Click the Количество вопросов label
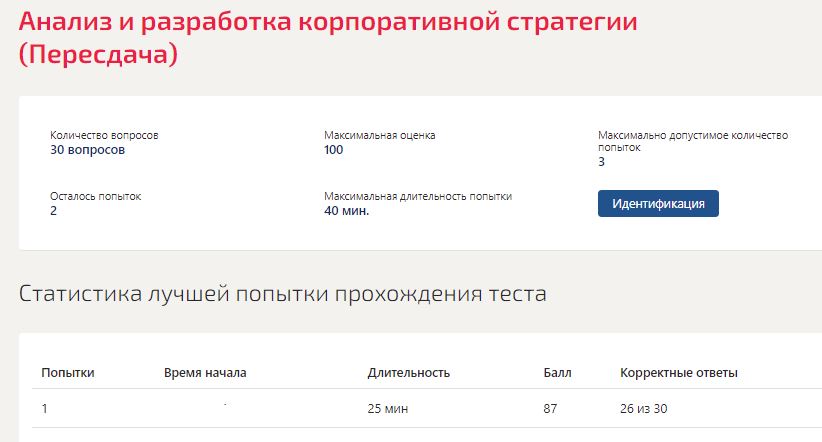The image size is (822, 442). pos(104,135)
